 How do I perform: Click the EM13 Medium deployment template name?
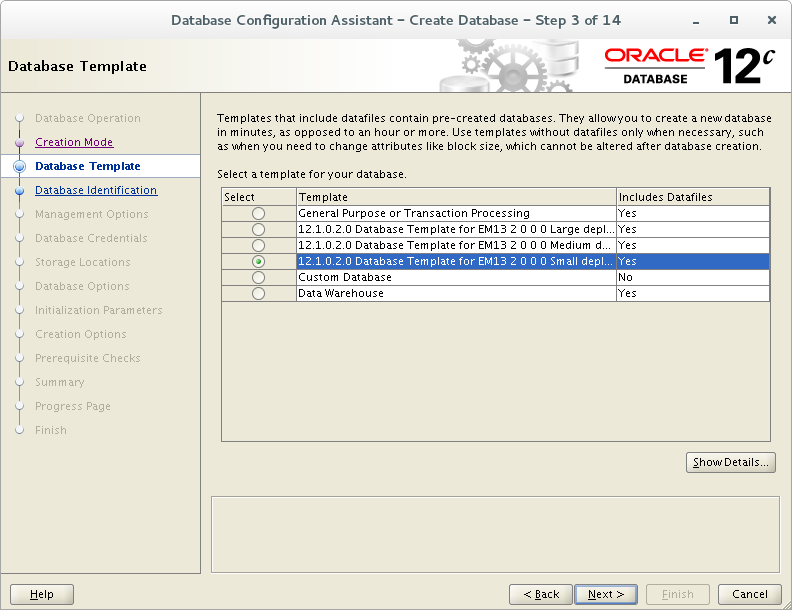(x=455, y=245)
